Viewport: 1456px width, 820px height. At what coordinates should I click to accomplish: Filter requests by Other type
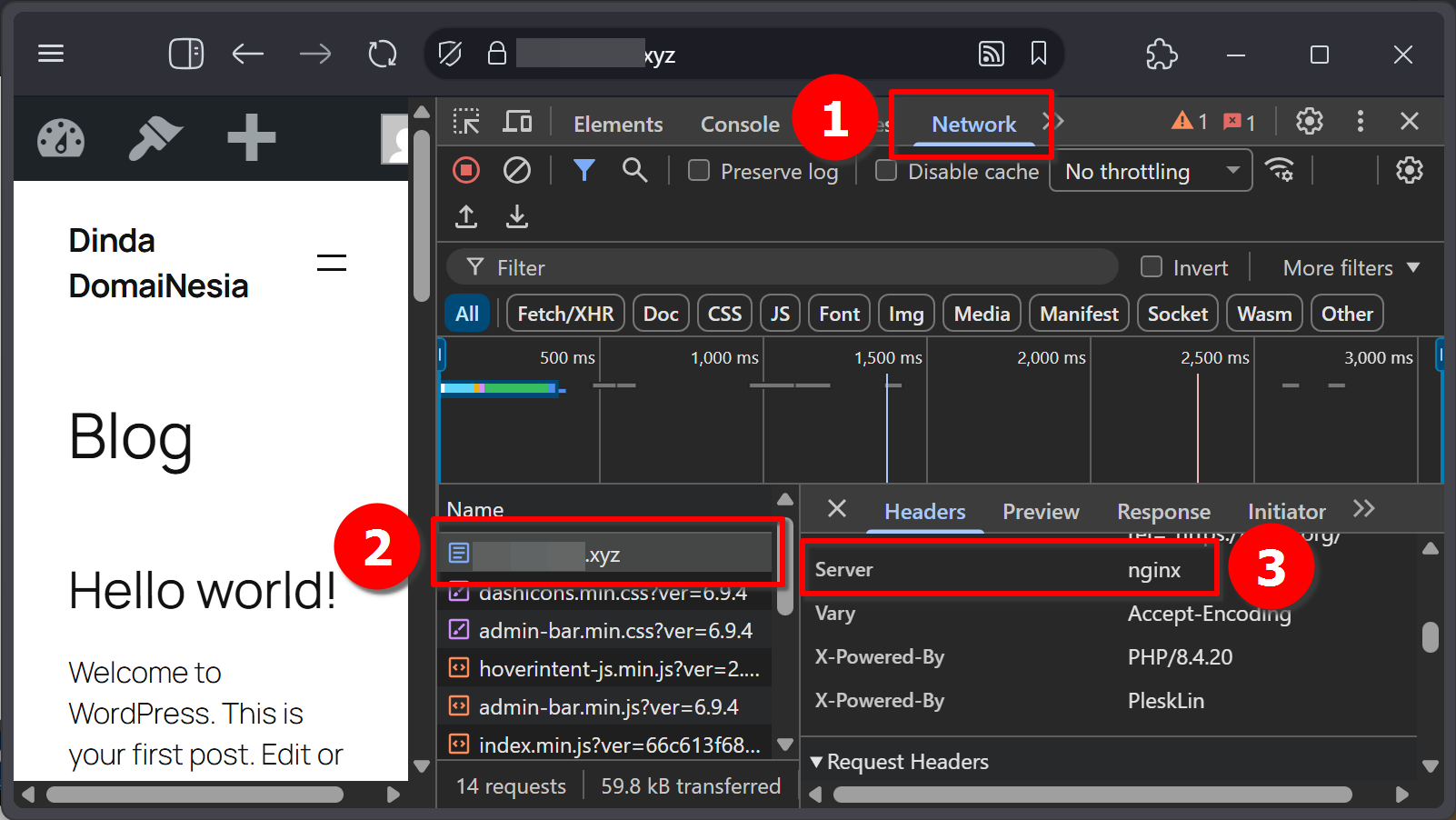pyautogui.click(x=1347, y=314)
